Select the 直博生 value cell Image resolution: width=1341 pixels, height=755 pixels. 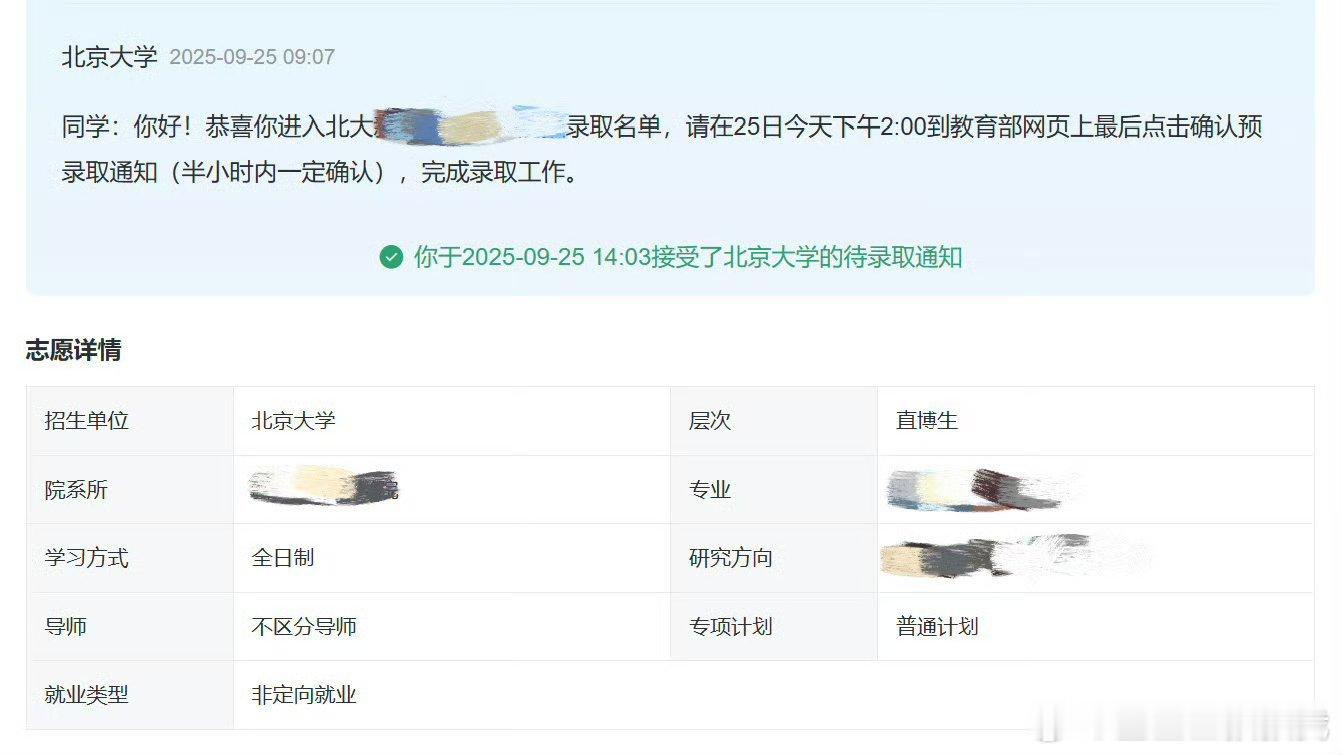pyautogui.click(x=1096, y=421)
